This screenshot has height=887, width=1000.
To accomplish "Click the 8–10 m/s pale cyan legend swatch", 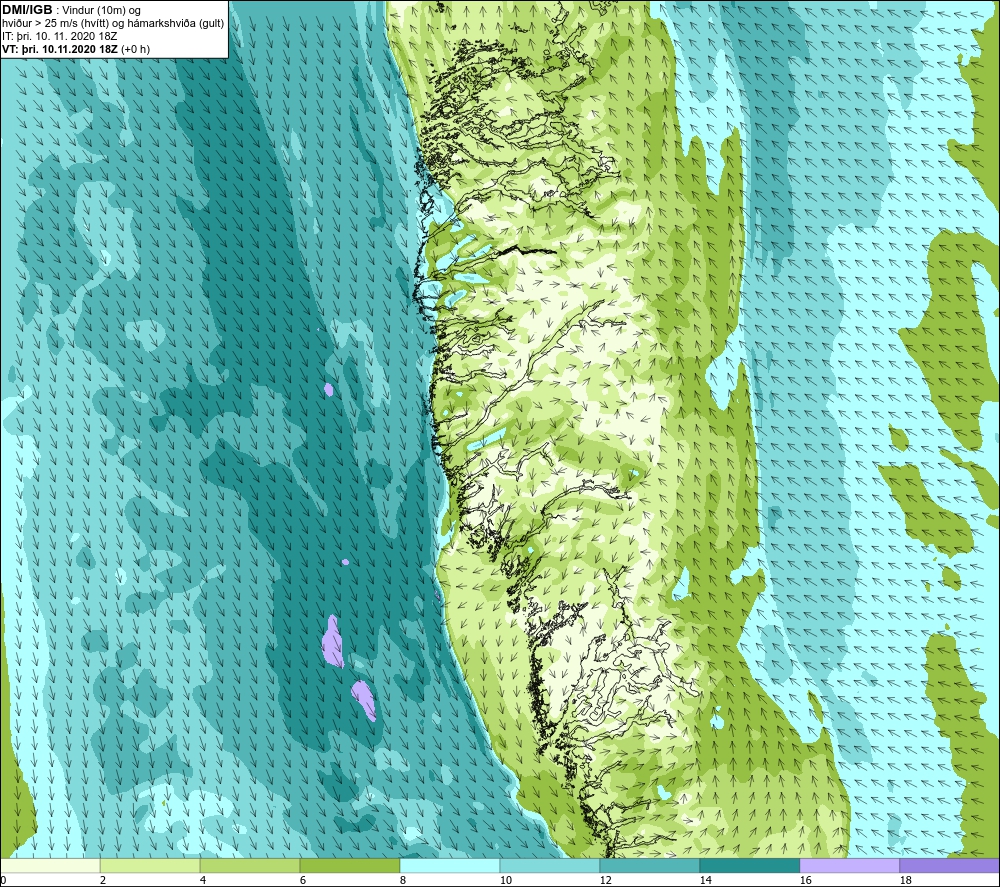I will click(450, 866).
